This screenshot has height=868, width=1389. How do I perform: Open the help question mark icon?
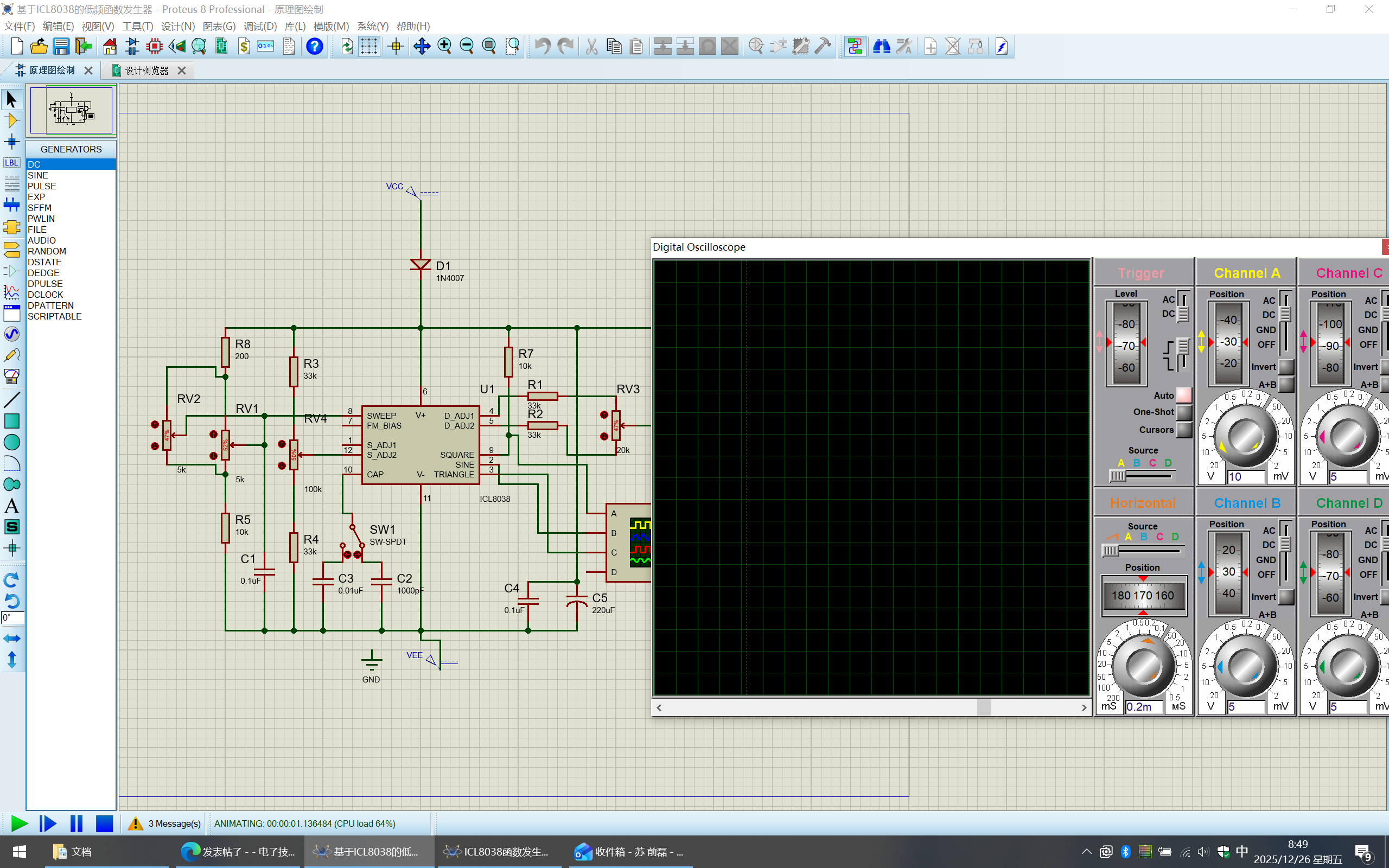[315, 46]
